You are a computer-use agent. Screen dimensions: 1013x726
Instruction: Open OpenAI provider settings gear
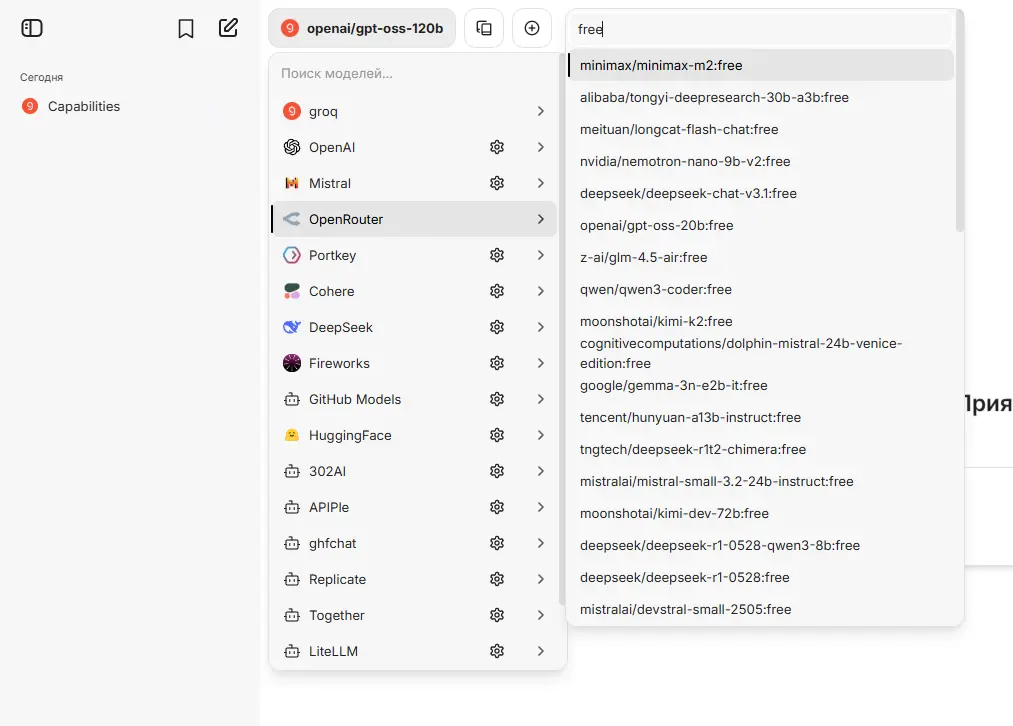click(497, 147)
